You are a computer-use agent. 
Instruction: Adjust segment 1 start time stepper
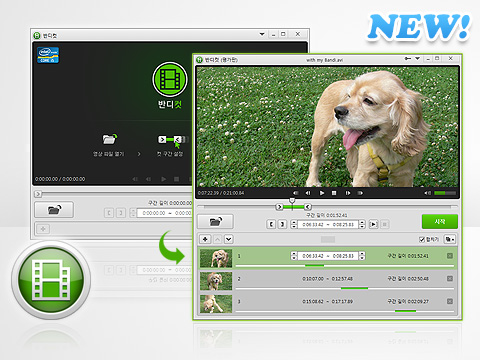294,256
